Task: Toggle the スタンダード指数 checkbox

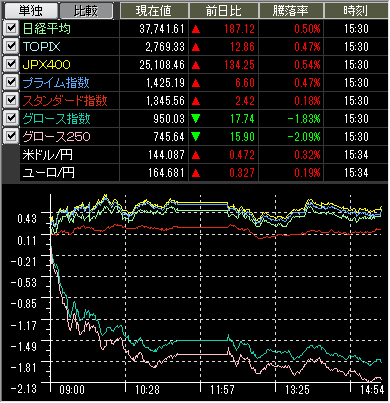Action: tap(11, 100)
